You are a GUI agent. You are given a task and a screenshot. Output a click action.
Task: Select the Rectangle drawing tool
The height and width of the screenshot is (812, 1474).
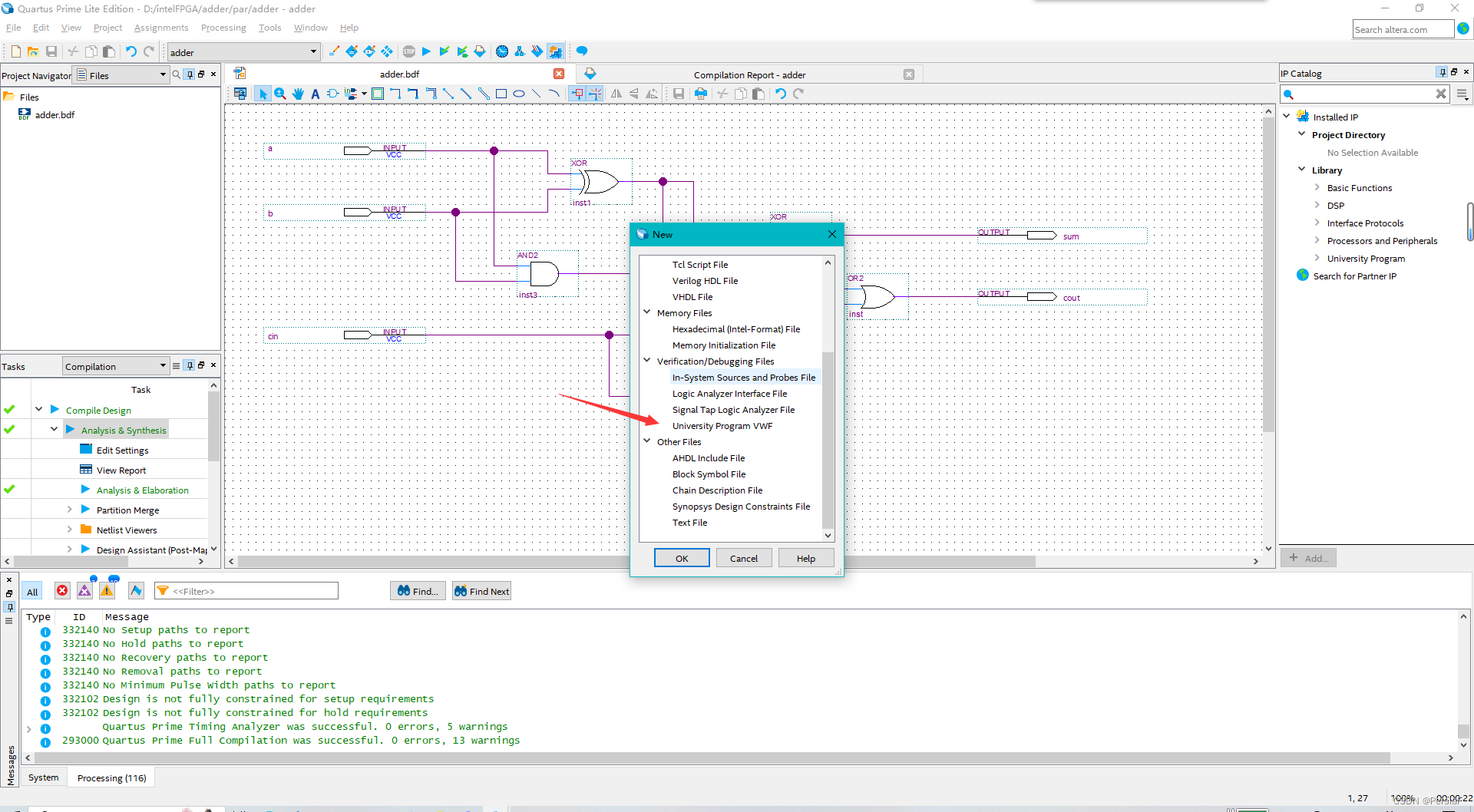[x=501, y=94]
